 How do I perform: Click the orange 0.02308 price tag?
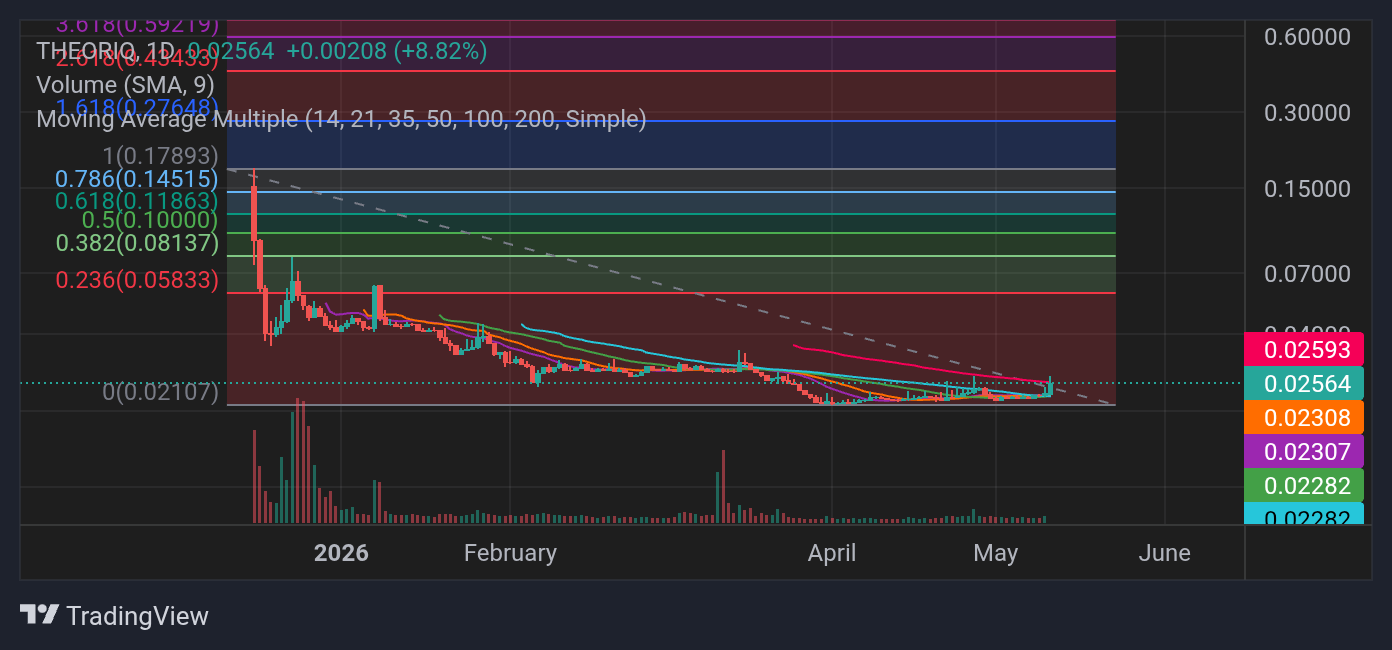[1304, 418]
